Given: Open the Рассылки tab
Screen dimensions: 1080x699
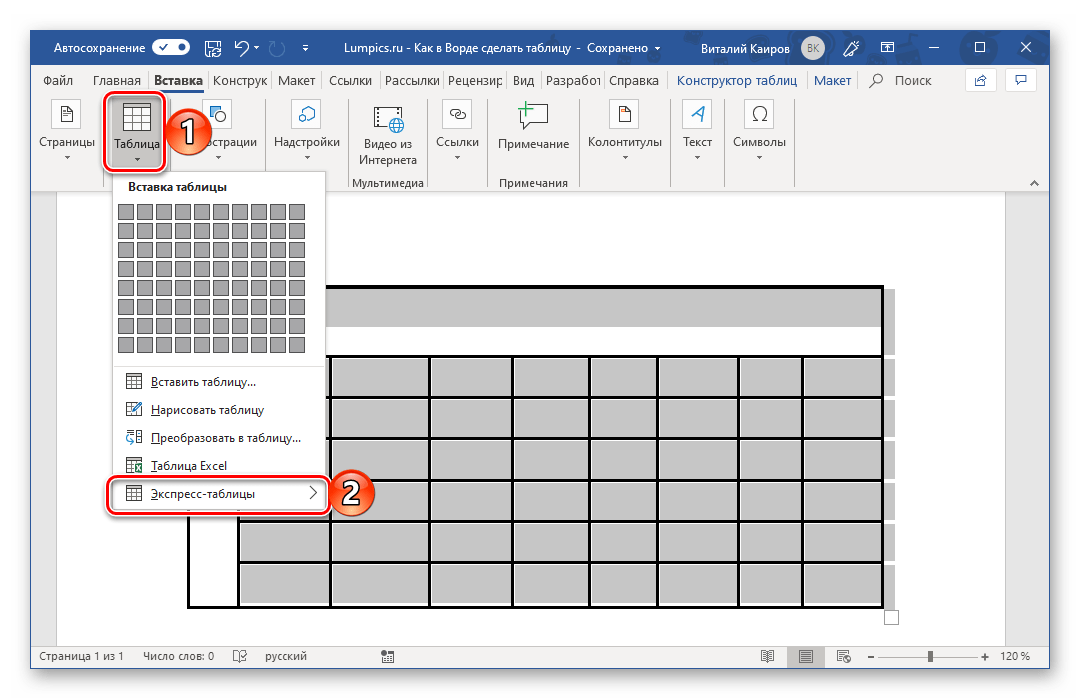Looking at the screenshot, I should pyautogui.click(x=412, y=81).
